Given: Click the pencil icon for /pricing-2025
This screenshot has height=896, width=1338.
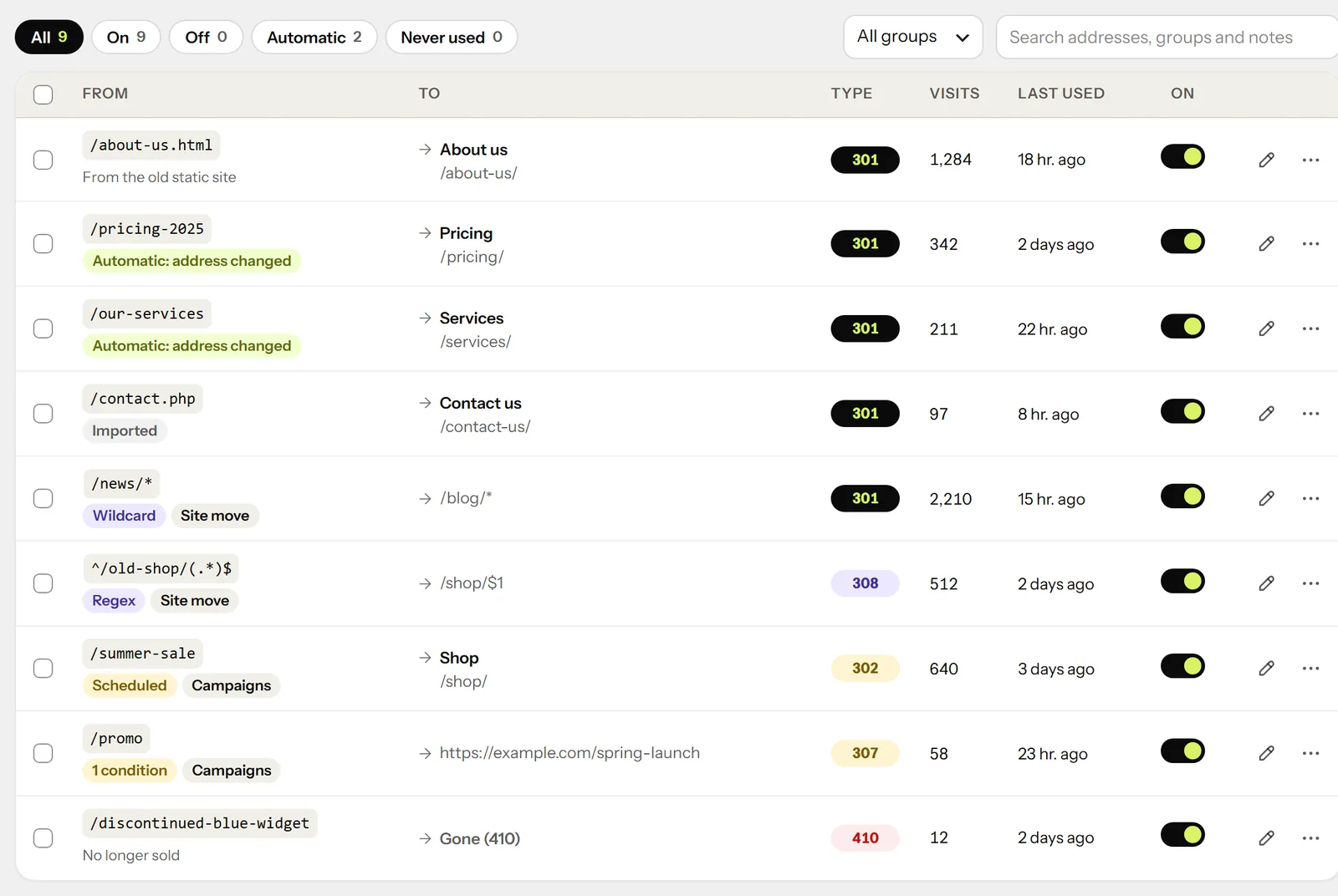Looking at the screenshot, I should [x=1266, y=243].
